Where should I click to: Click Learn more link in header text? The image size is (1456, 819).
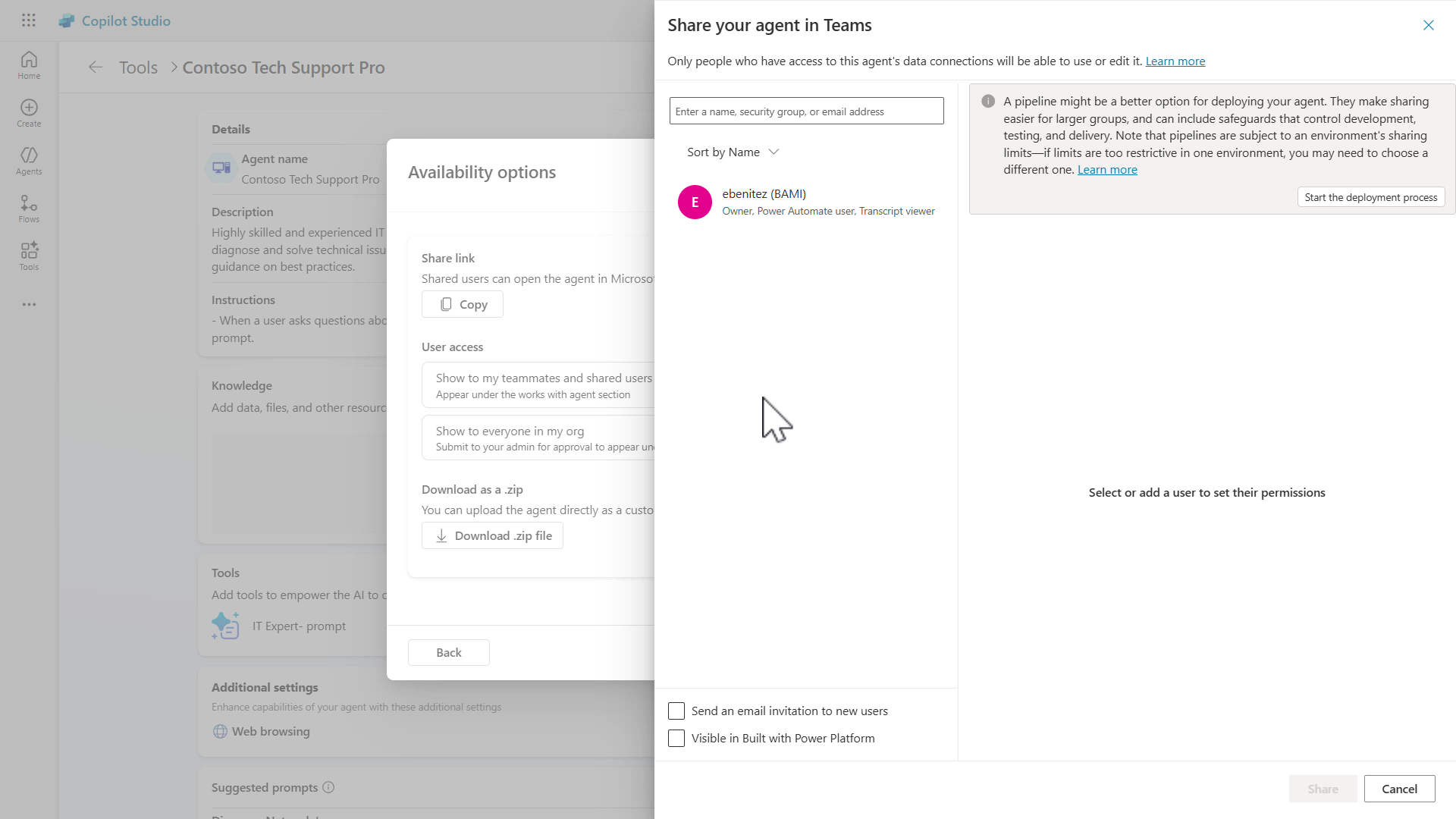click(1175, 61)
